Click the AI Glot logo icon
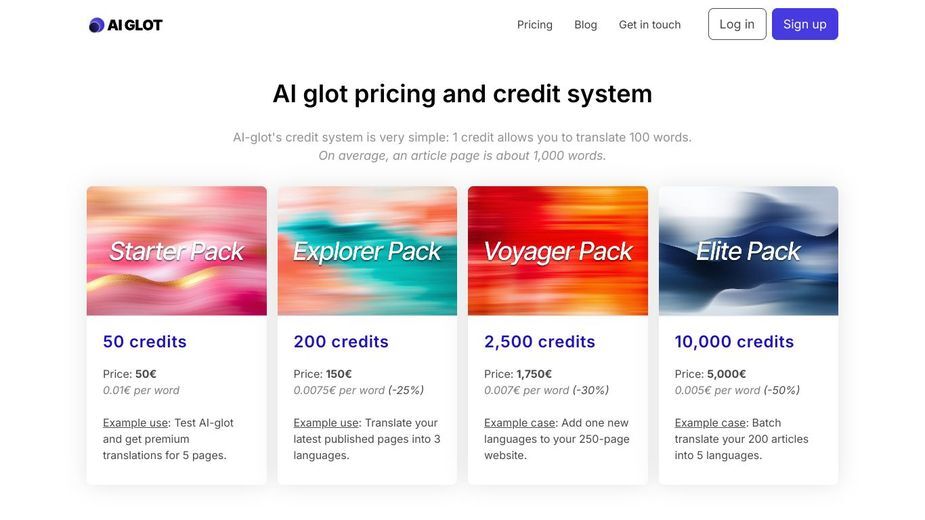 (96, 25)
